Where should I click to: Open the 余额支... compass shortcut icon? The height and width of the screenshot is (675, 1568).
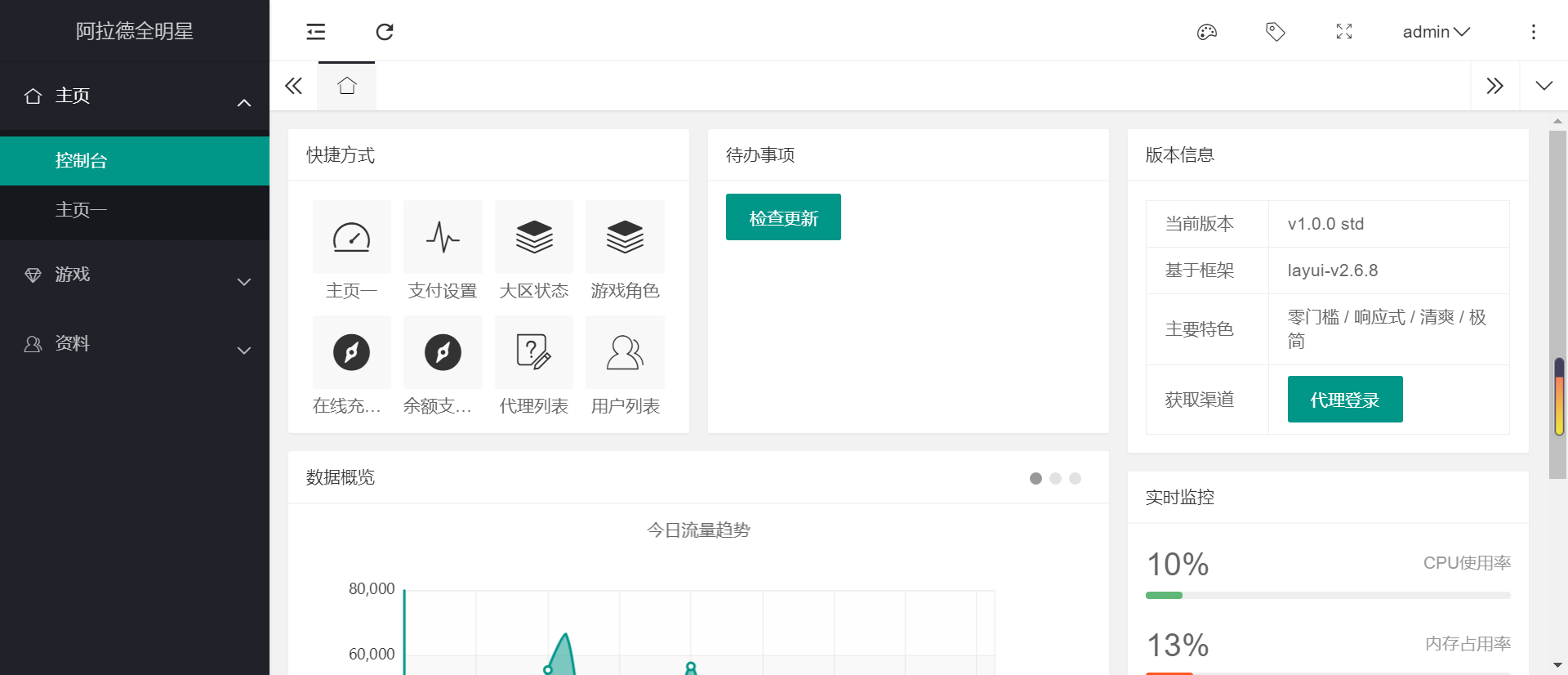(x=443, y=352)
